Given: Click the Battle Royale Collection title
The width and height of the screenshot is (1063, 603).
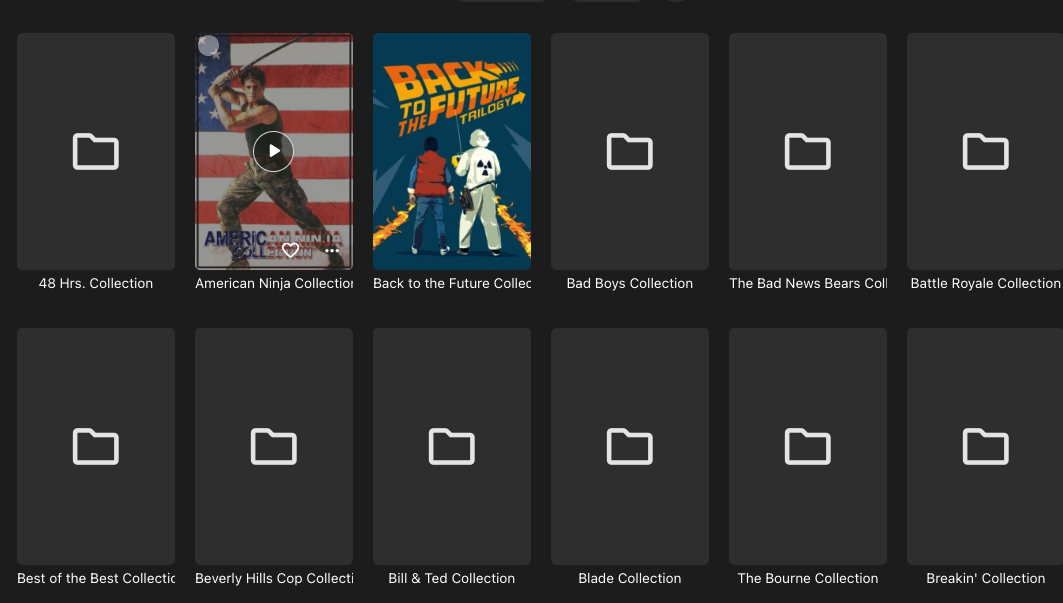Looking at the screenshot, I should [985, 284].
